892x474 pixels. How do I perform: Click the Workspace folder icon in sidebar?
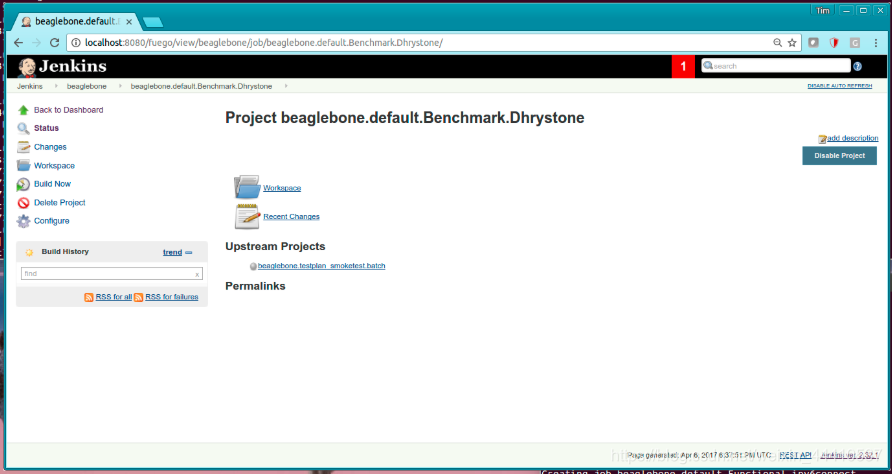pyautogui.click(x=23, y=166)
